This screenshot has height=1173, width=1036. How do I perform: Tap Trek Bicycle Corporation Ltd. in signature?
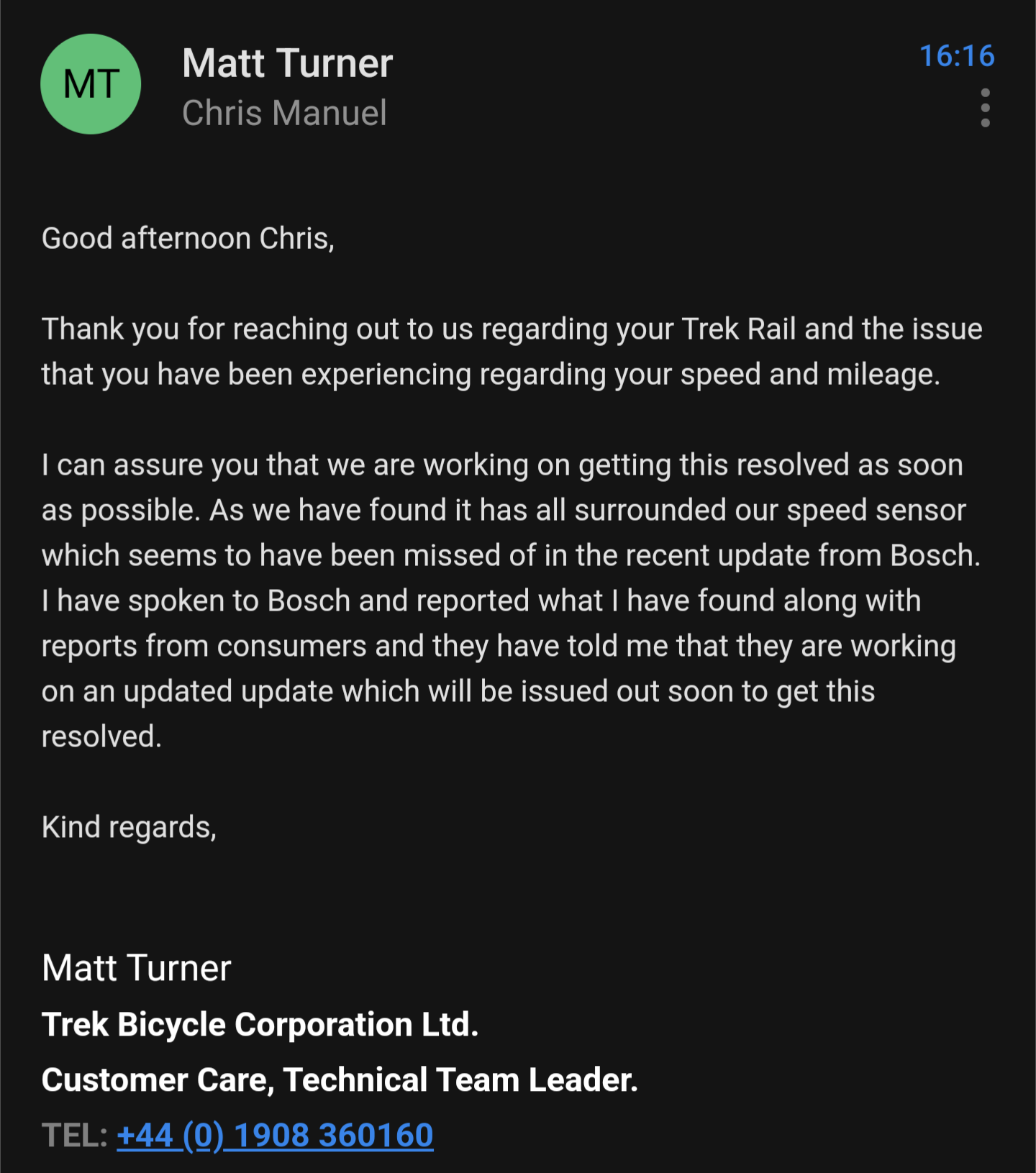(x=260, y=1025)
